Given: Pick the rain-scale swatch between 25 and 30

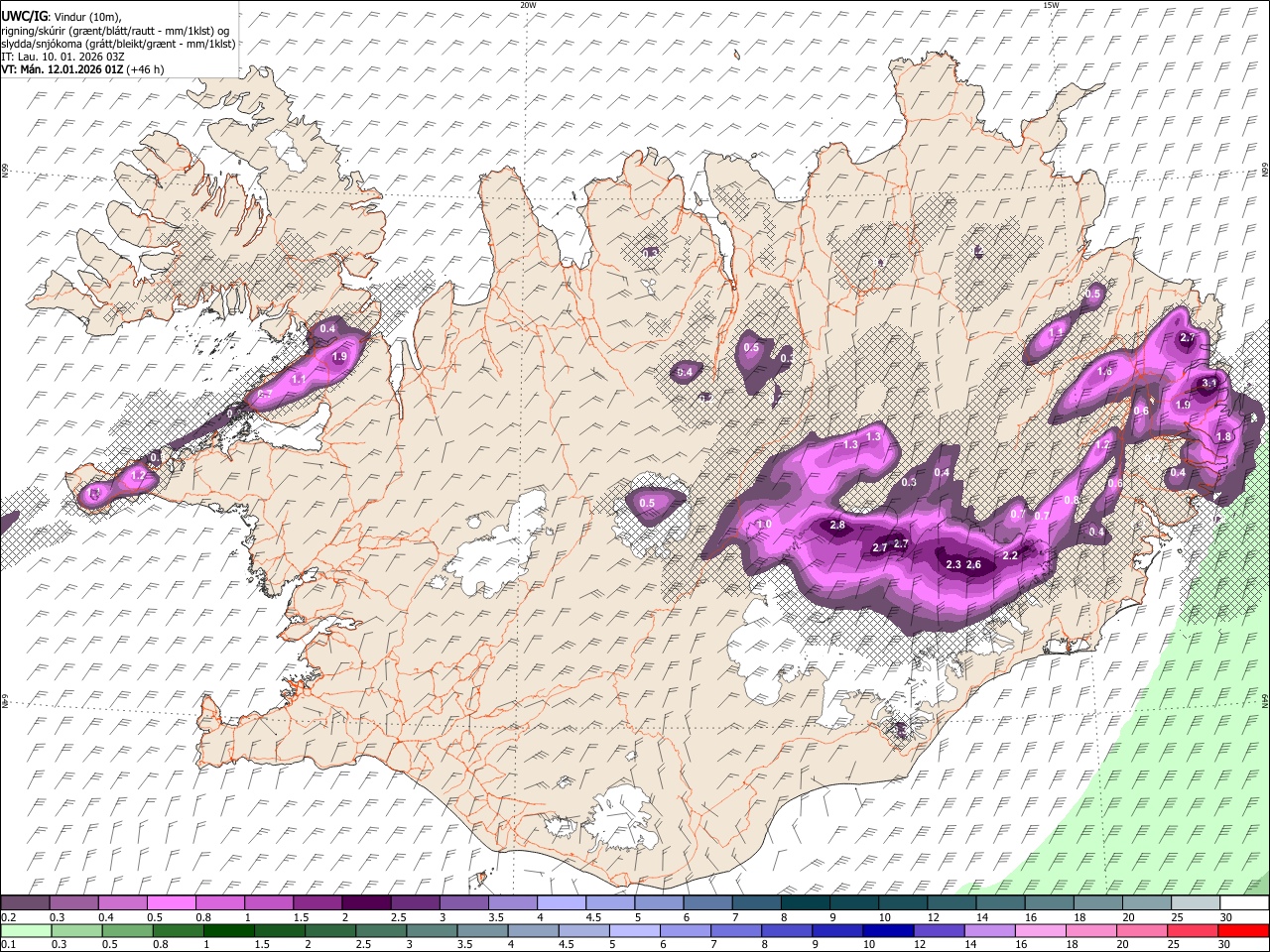Looking at the screenshot, I should 1192,930.
